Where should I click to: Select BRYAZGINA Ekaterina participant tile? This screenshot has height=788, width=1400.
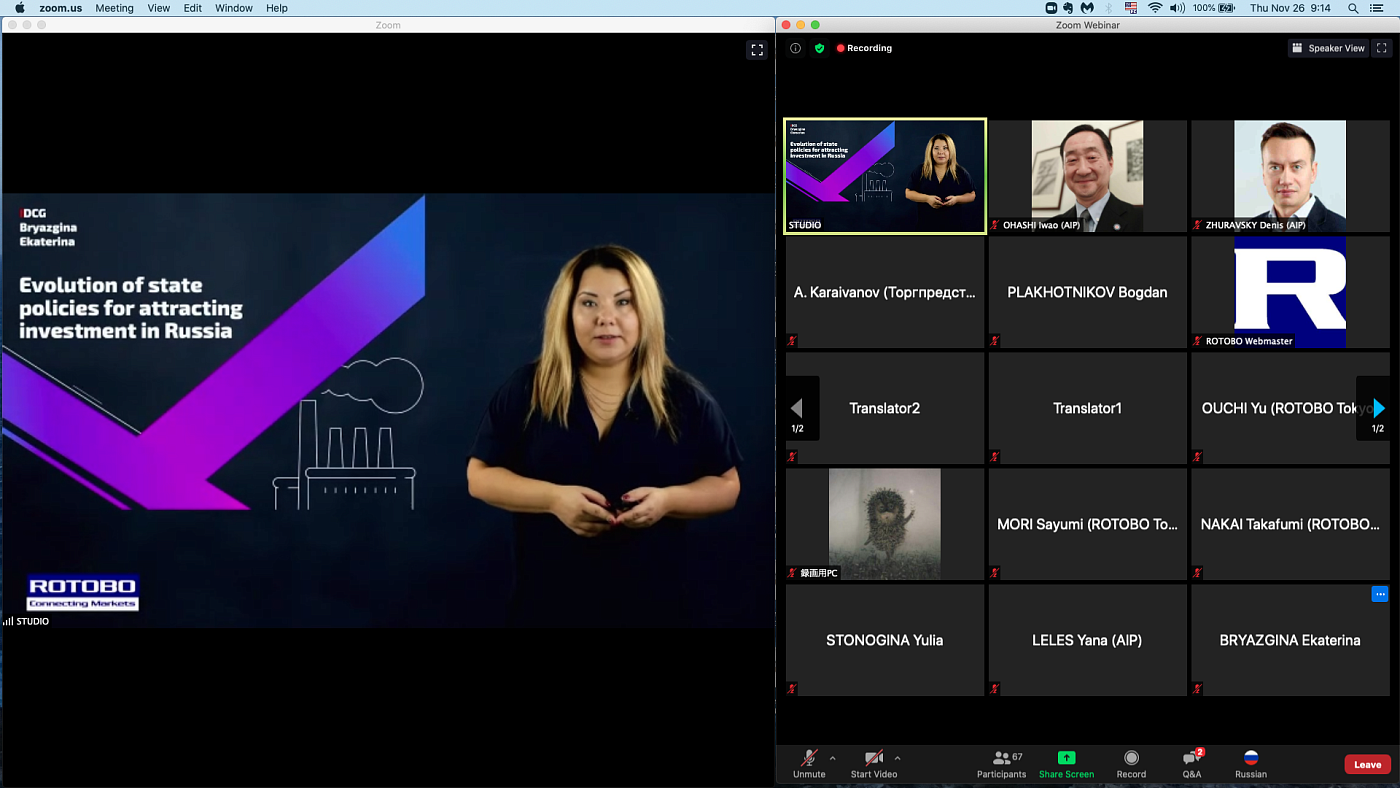(x=1290, y=640)
